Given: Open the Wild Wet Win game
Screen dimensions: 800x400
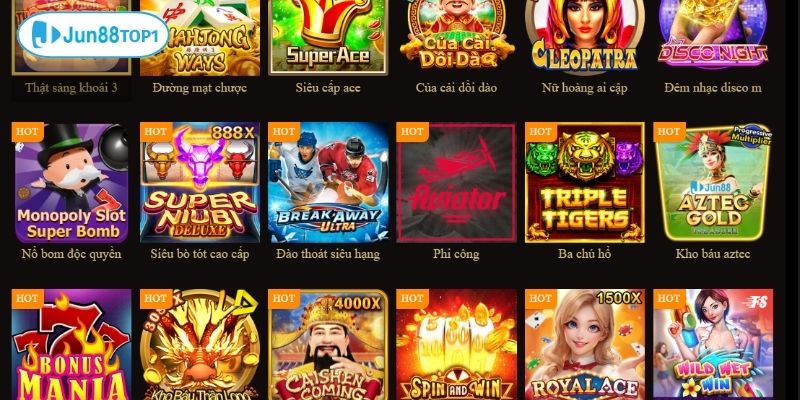Looking at the screenshot, I should [x=713, y=344].
